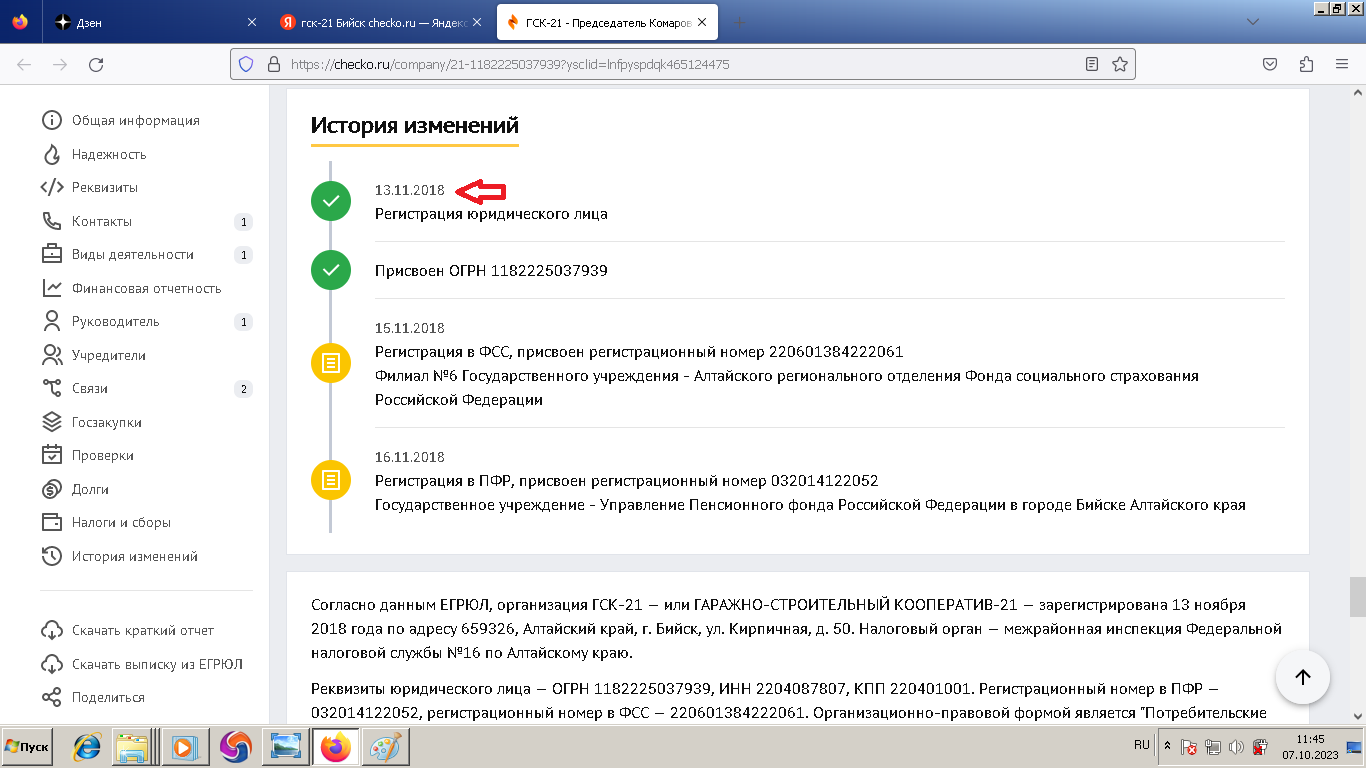Click the page vertical scrollbar thumb
Screen dimensions: 1366x768
(x=1357, y=597)
